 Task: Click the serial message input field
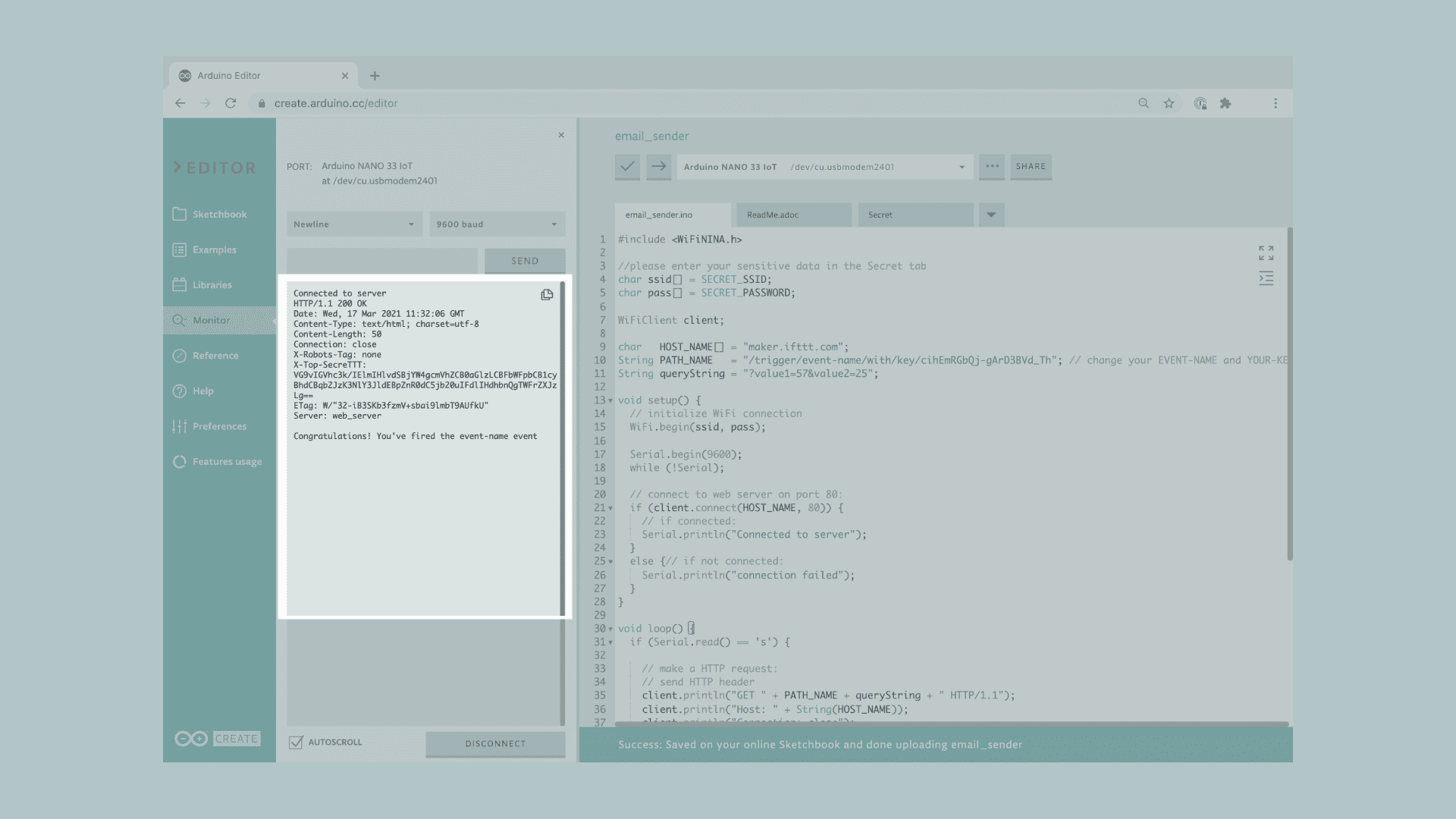click(382, 261)
